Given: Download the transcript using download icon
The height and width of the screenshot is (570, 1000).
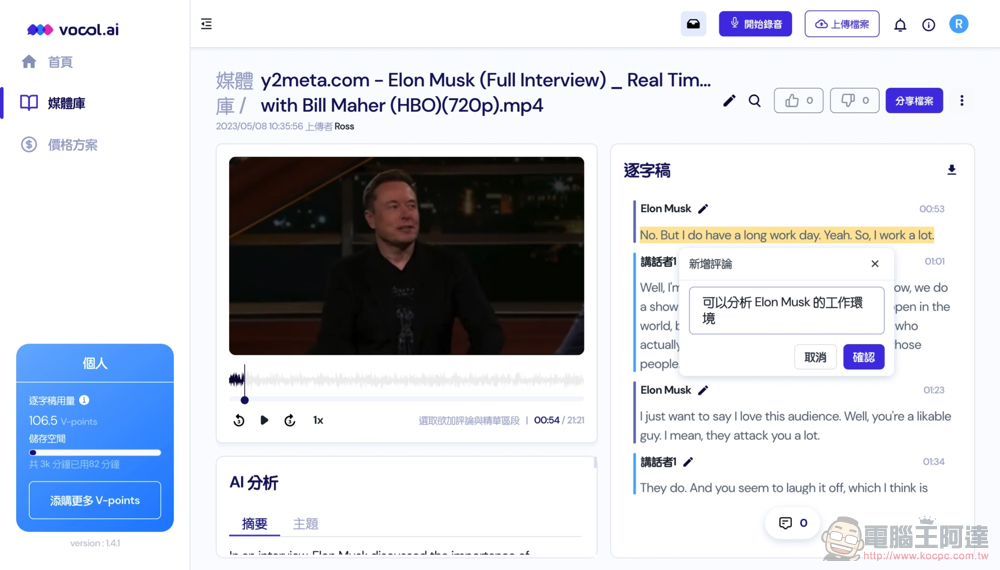Looking at the screenshot, I should click(x=951, y=170).
